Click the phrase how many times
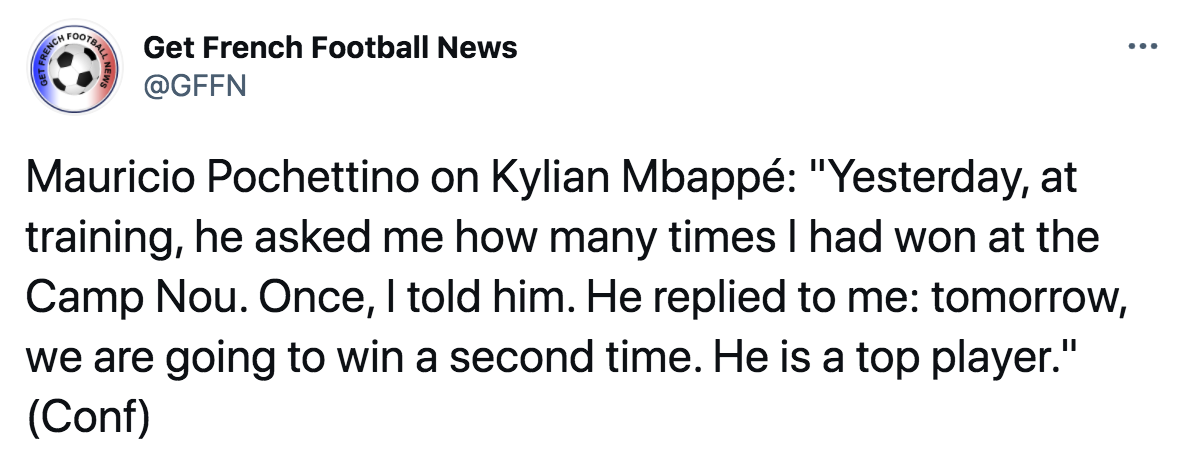This screenshot has height=464, width=1188. [x=615, y=240]
